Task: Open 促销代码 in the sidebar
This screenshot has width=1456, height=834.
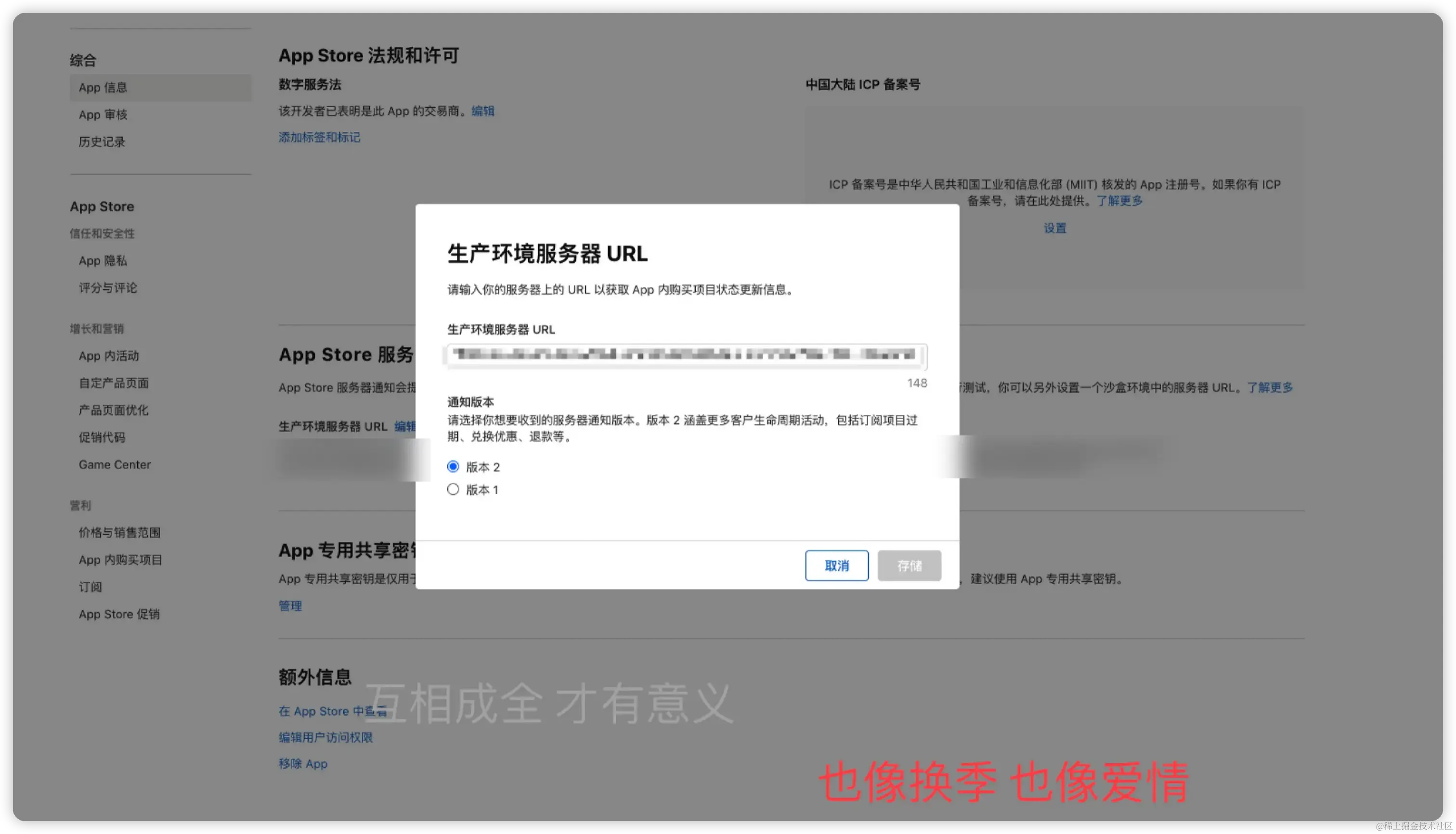Action: tap(102, 437)
